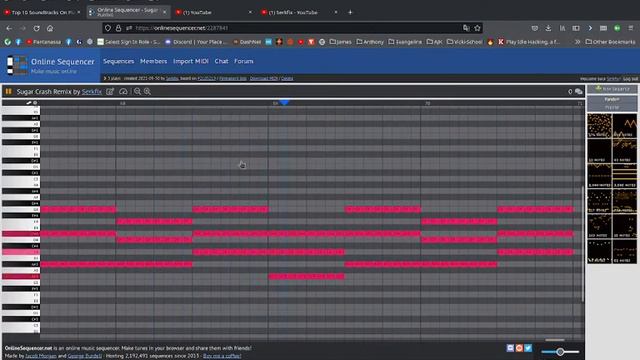
Task: Open Other Bookmarks folder
Action: (611, 42)
